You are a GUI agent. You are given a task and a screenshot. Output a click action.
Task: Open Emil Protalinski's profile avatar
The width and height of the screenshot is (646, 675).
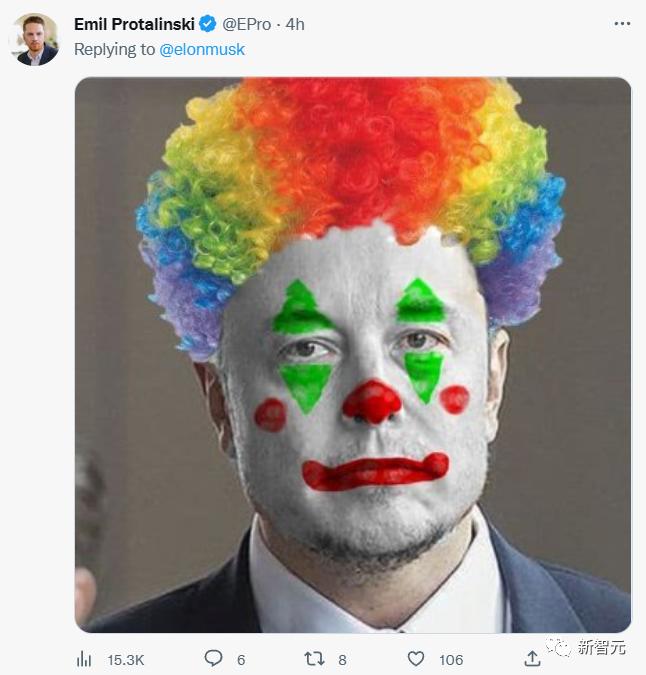pyautogui.click(x=34, y=39)
